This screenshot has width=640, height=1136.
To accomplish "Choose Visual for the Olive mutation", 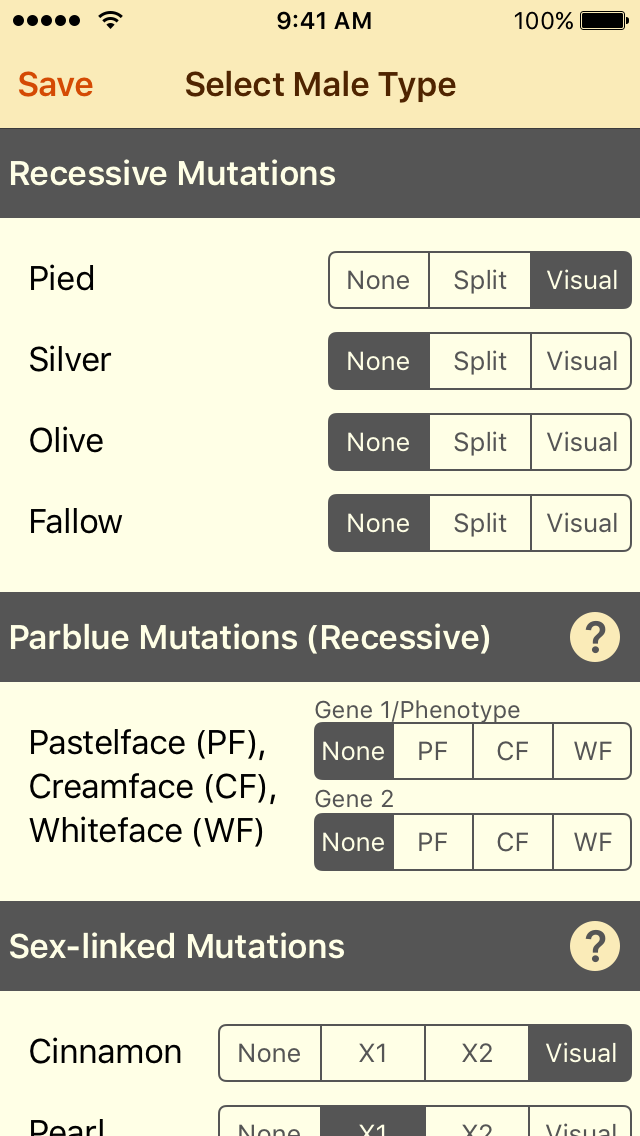I will click(581, 442).
